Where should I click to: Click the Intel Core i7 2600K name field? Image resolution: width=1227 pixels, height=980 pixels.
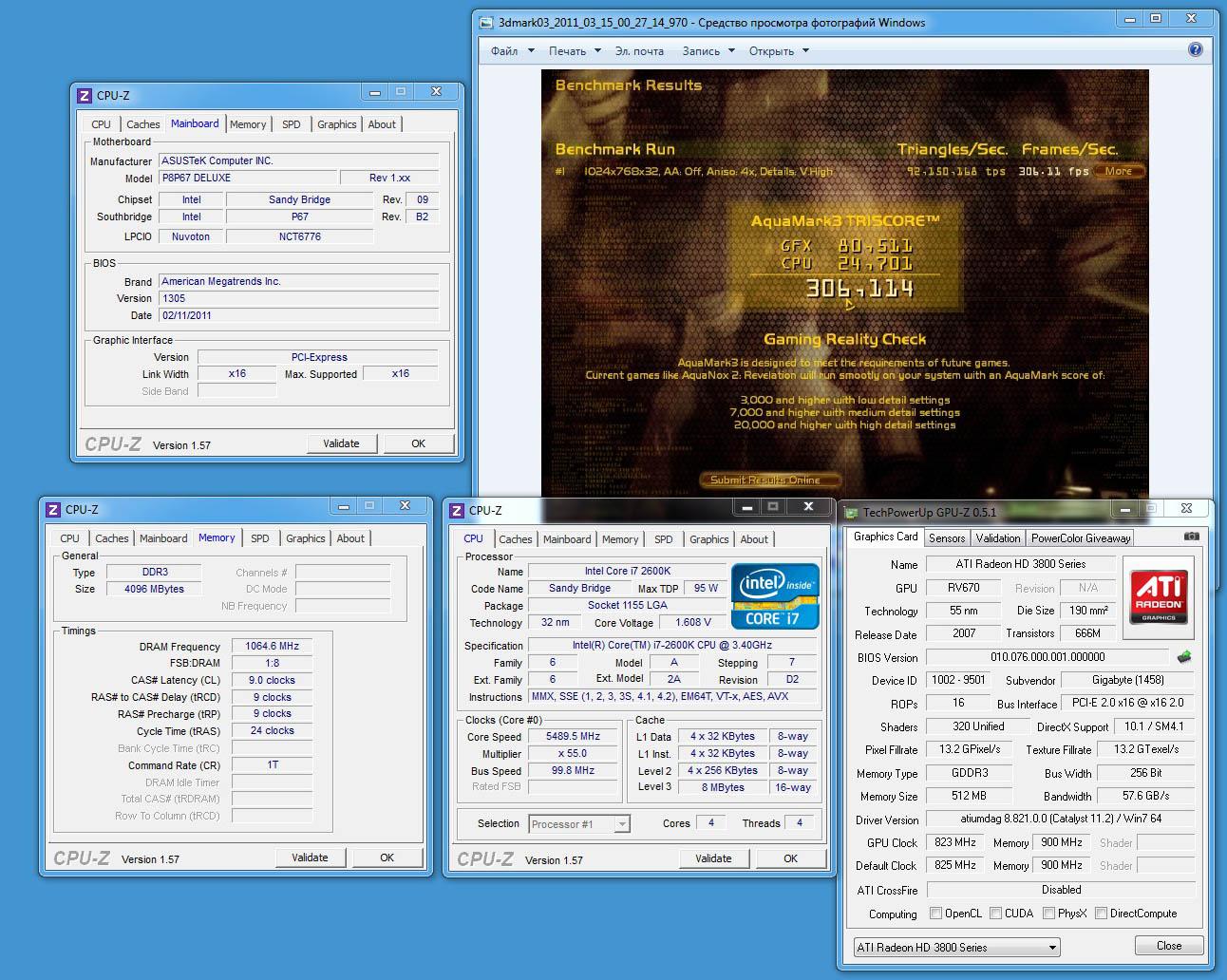tap(627, 571)
